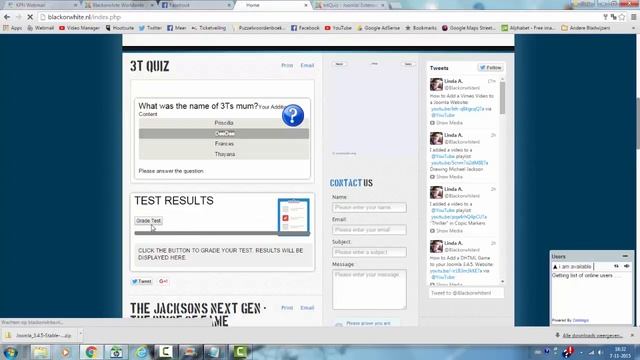Click the Email link beside 3T Quiz
This screenshot has height=360, width=640.
click(307, 65)
